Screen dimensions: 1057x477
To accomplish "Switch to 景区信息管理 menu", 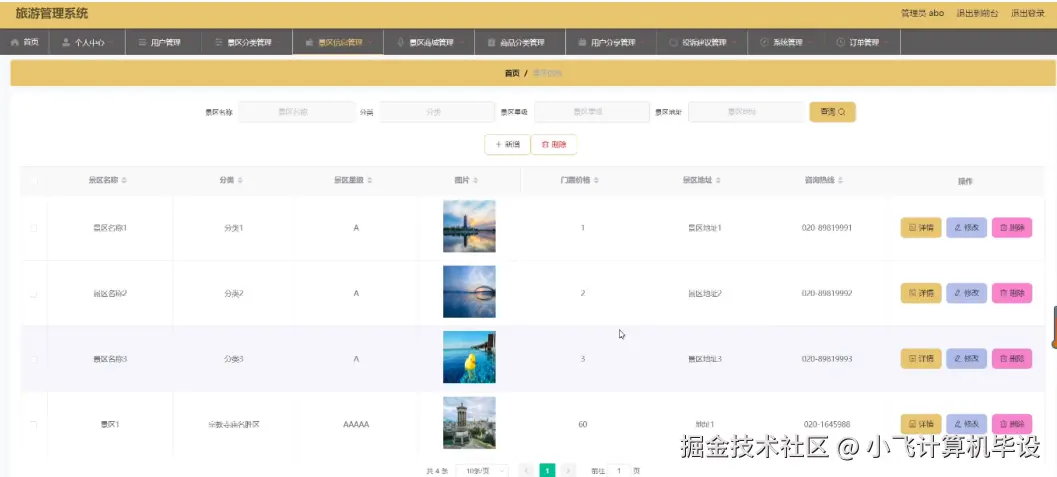I will tap(338, 42).
